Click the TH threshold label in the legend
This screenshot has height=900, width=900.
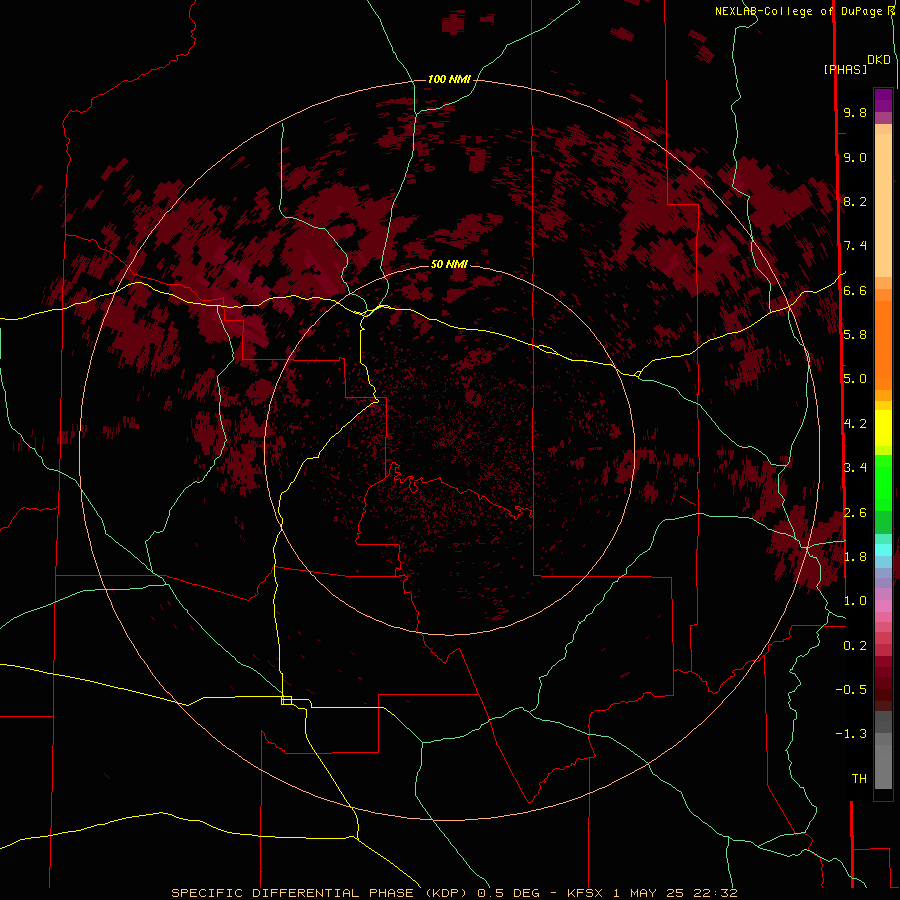pos(859,779)
